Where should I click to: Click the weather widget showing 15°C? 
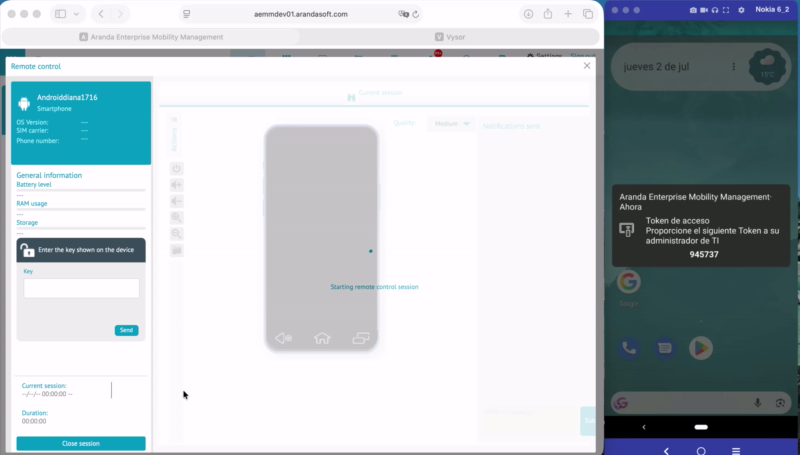(767, 66)
